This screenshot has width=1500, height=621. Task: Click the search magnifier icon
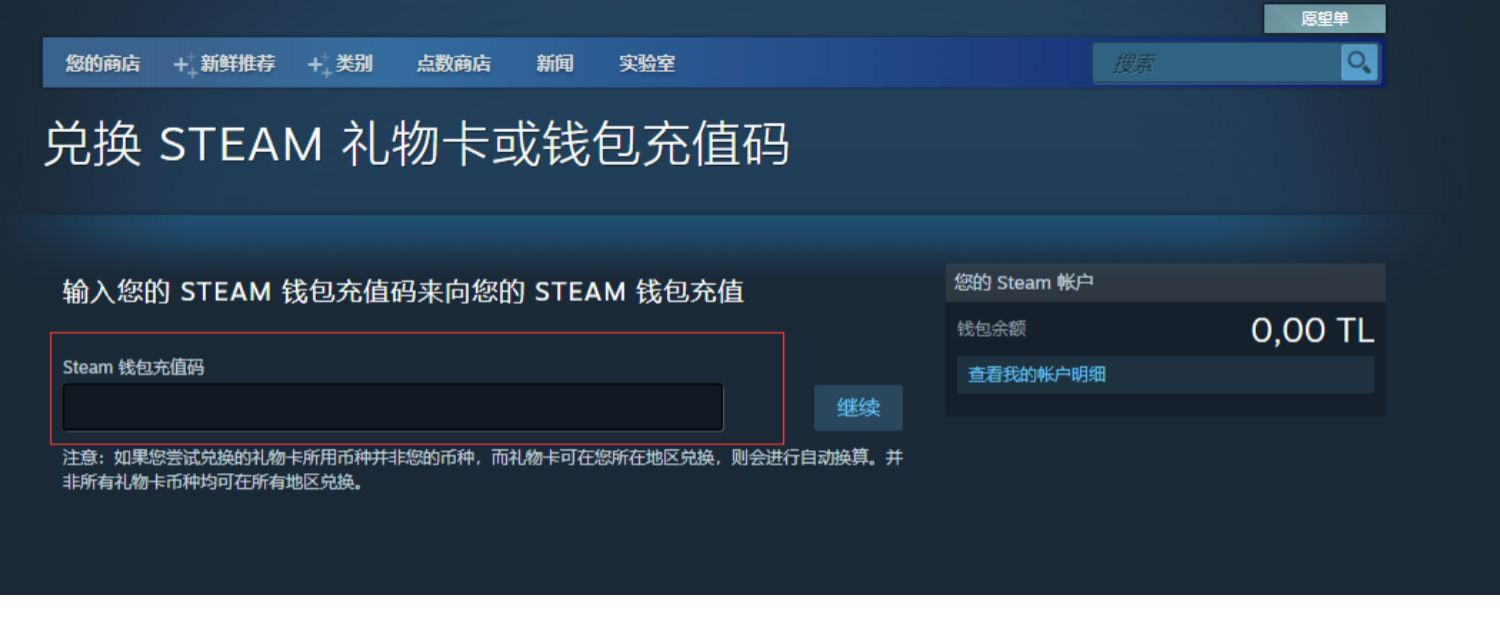tap(1358, 63)
